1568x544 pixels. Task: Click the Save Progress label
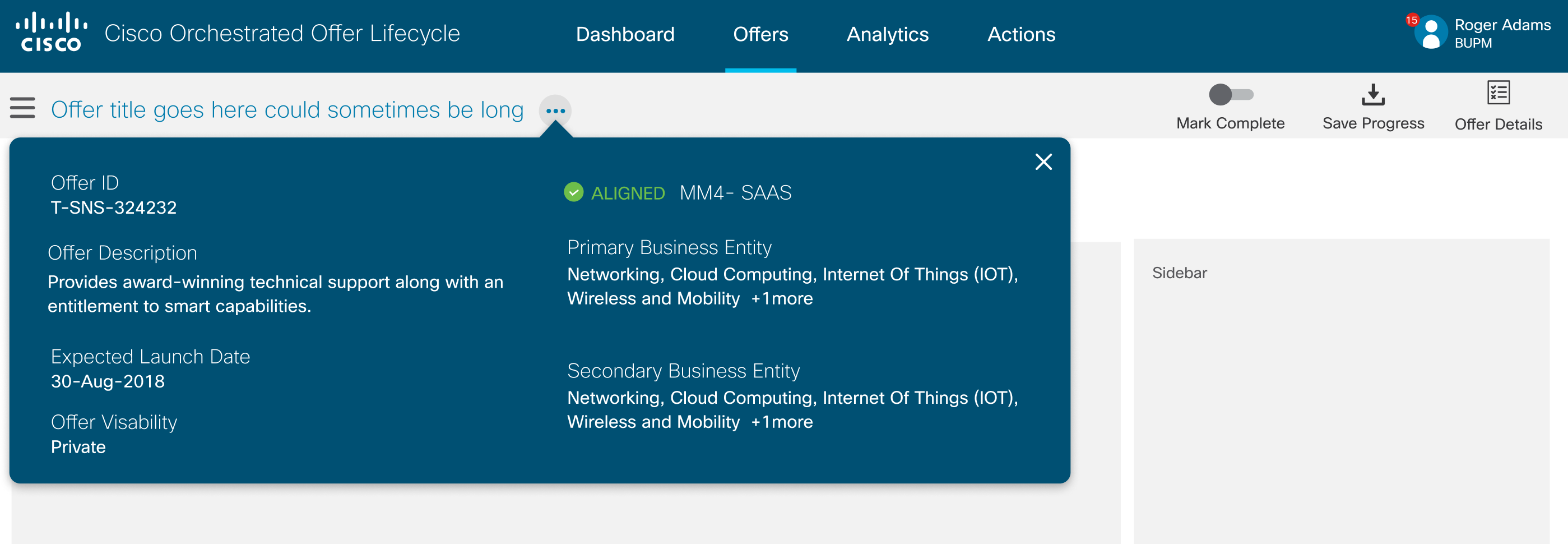pyautogui.click(x=1372, y=123)
